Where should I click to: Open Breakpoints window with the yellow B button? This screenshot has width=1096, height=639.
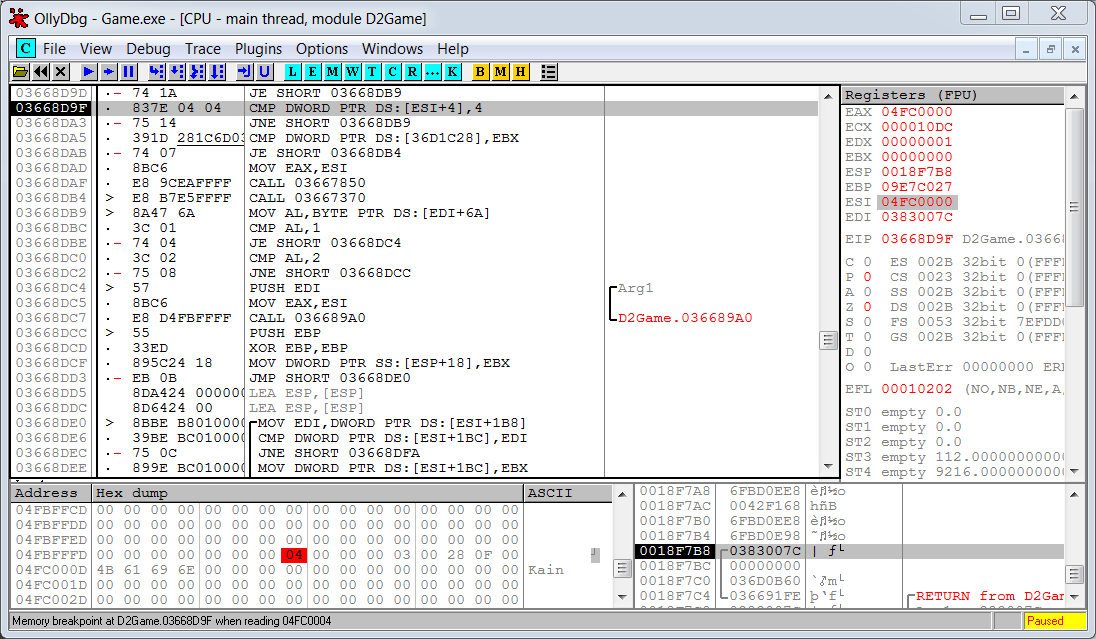click(480, 72)
